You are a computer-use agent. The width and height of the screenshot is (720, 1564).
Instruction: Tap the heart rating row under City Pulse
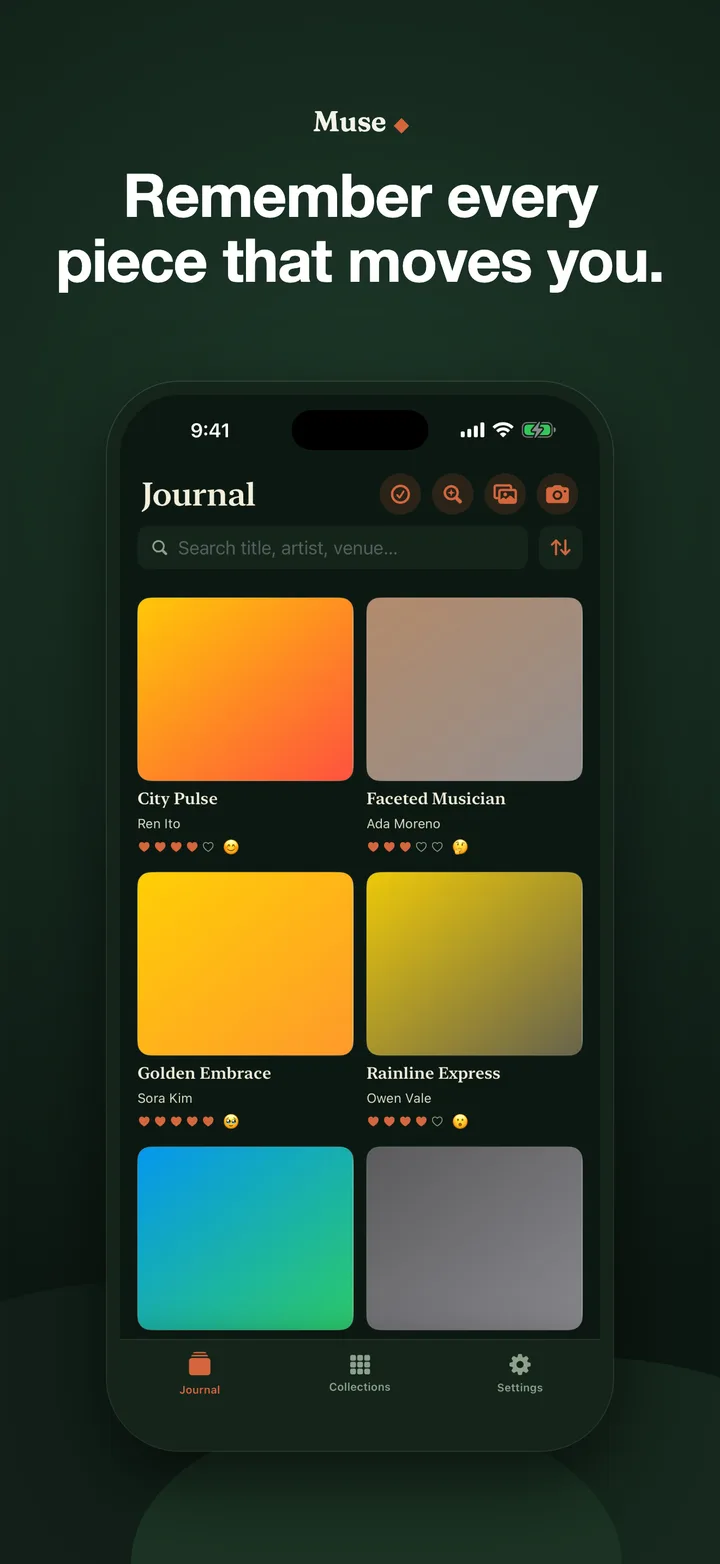point(176,847)
